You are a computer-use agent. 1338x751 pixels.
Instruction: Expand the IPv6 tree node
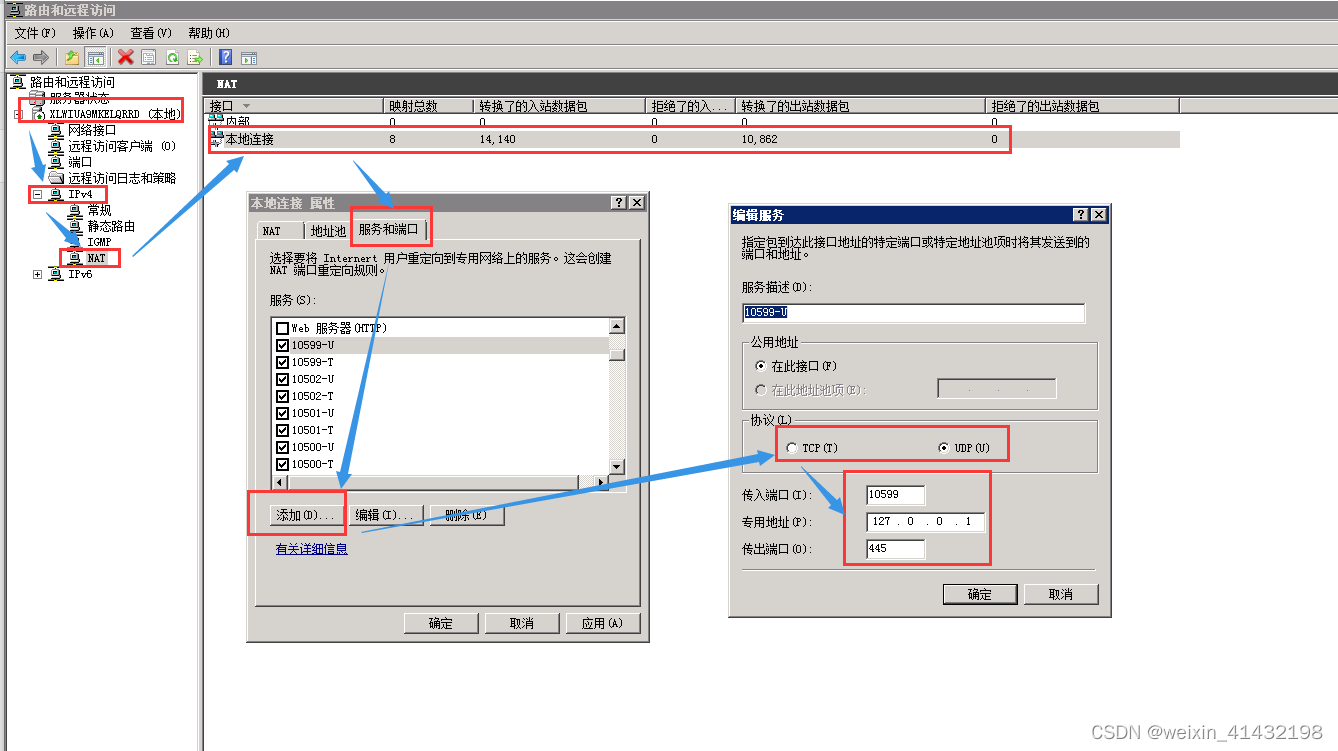pyautogui.click(x=37, y=274)
